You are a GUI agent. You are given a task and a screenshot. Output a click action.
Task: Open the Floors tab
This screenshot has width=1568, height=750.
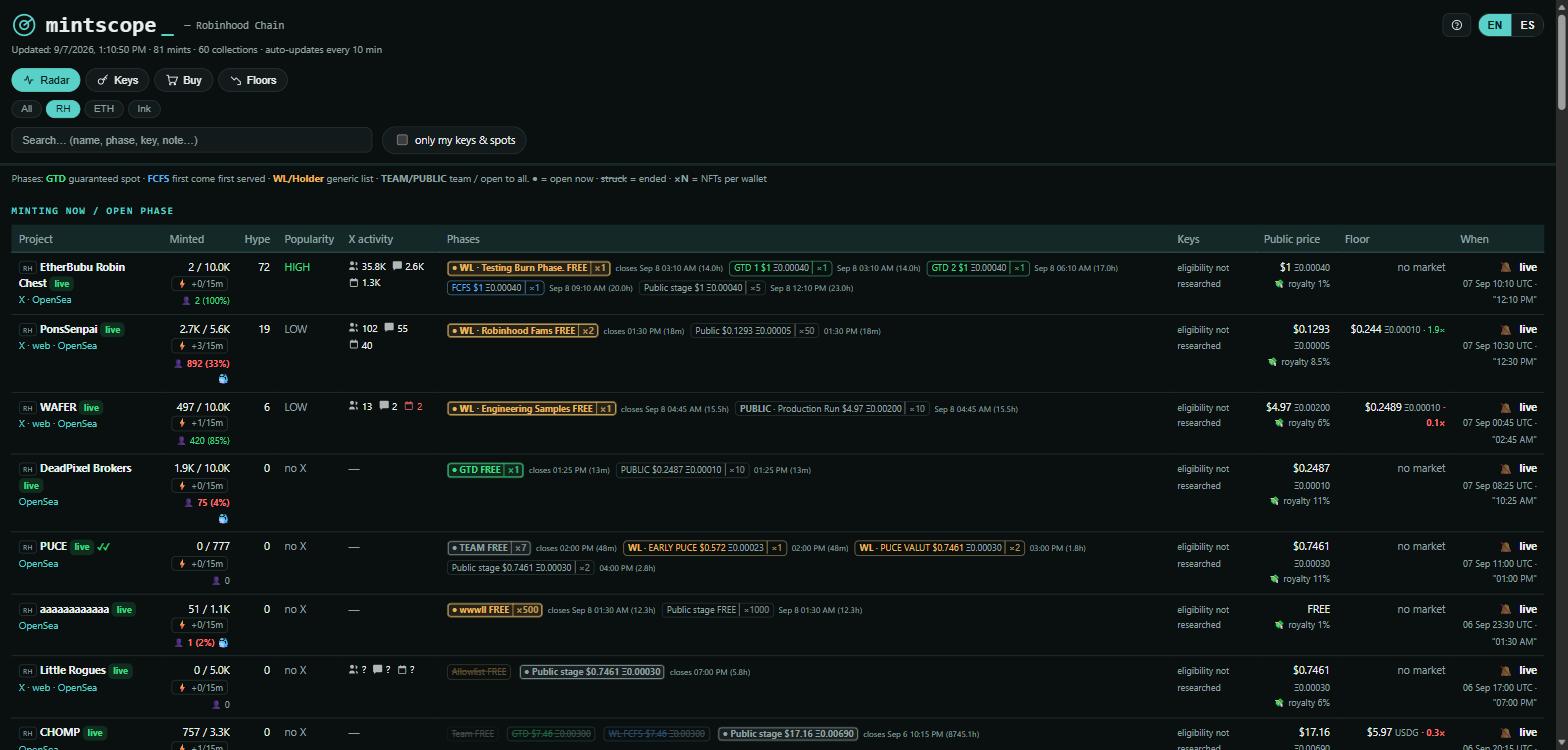[x=253, y=80]
